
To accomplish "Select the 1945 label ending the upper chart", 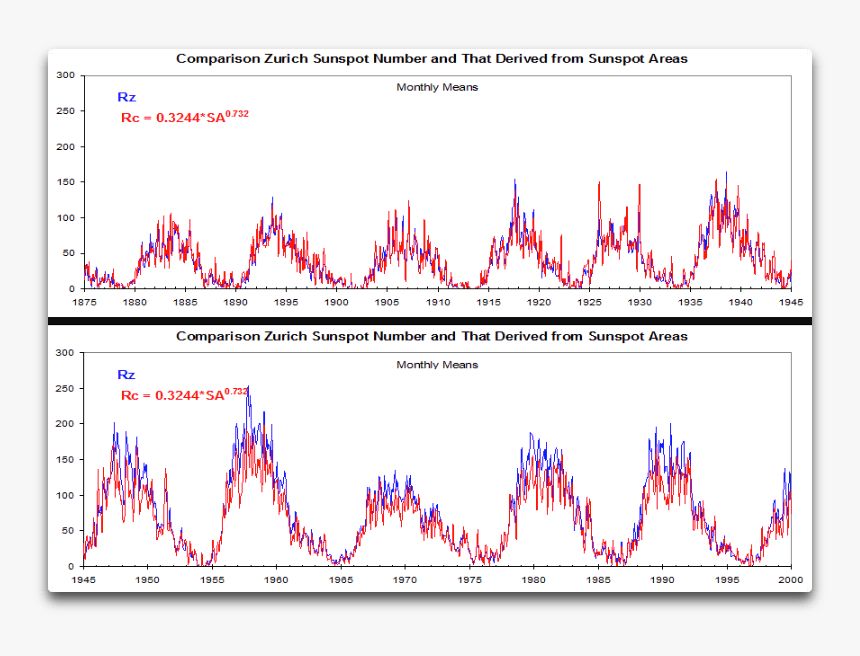I will pos(791,302).
